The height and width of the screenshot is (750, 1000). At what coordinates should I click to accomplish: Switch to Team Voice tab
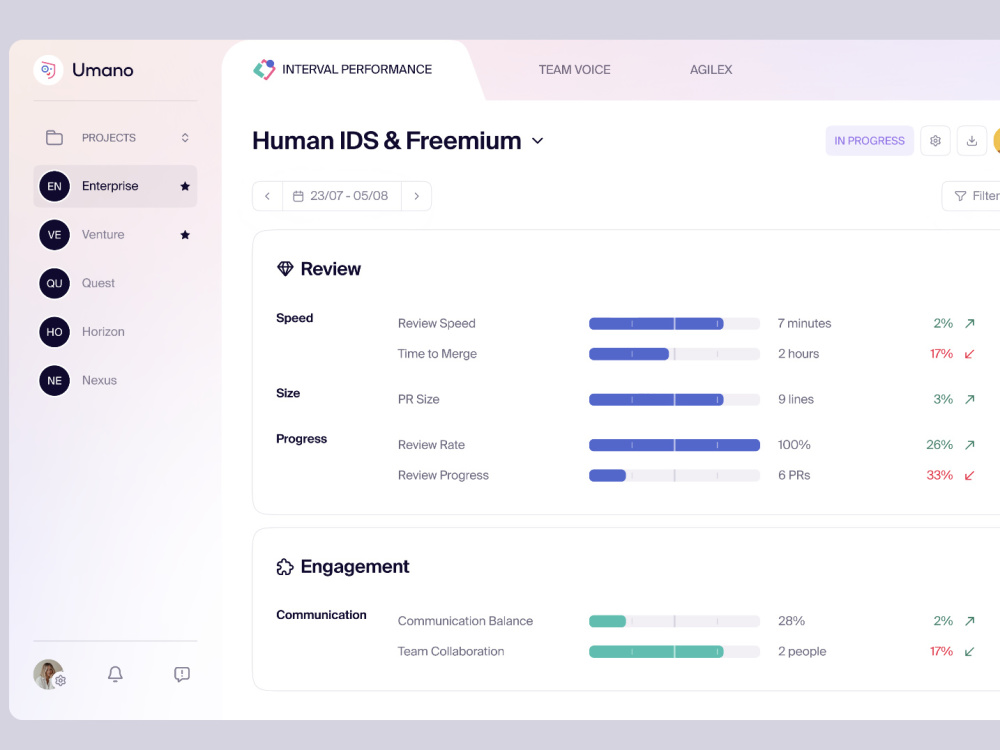click(575, 70)
